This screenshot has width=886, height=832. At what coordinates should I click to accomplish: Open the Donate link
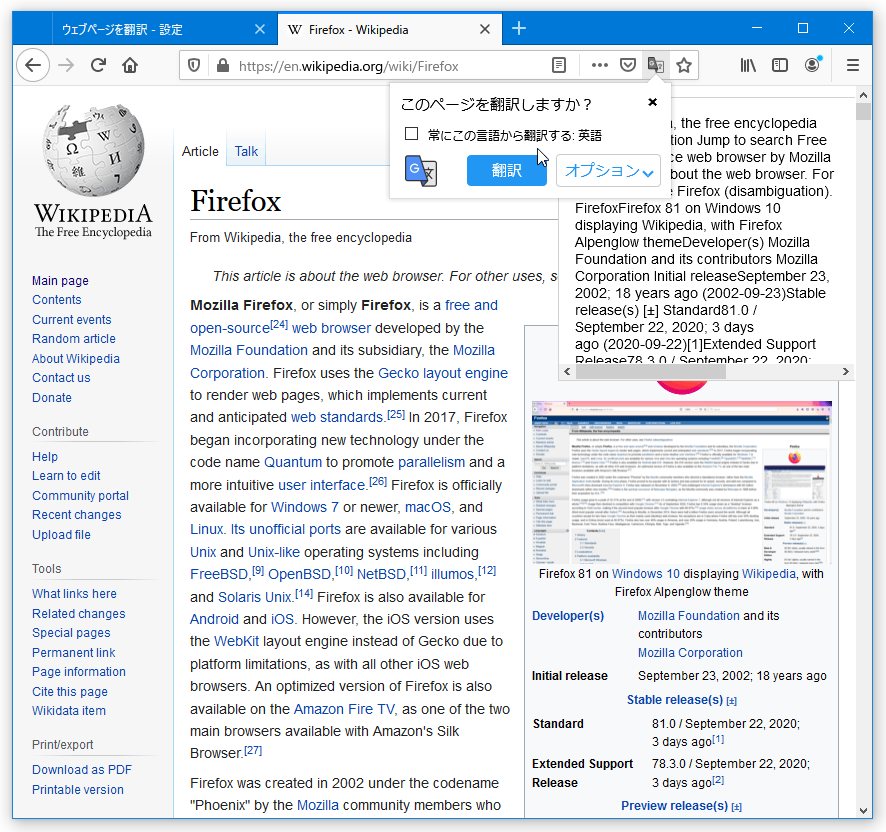point(52,398)
